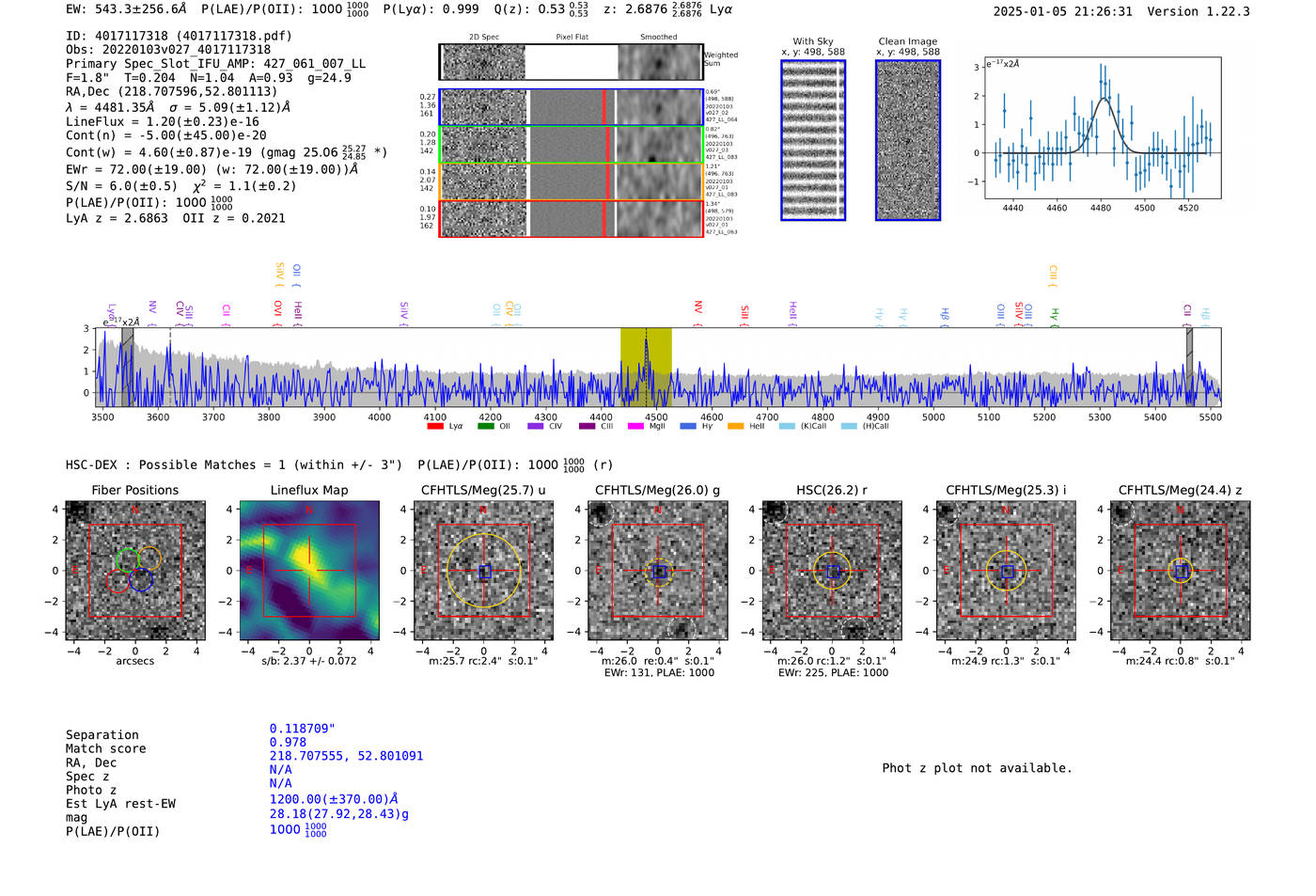Click the 'EWr: 225, PLAE: 1000' caption
This screenshot has height=896, width=1316.
click(833, 672)
